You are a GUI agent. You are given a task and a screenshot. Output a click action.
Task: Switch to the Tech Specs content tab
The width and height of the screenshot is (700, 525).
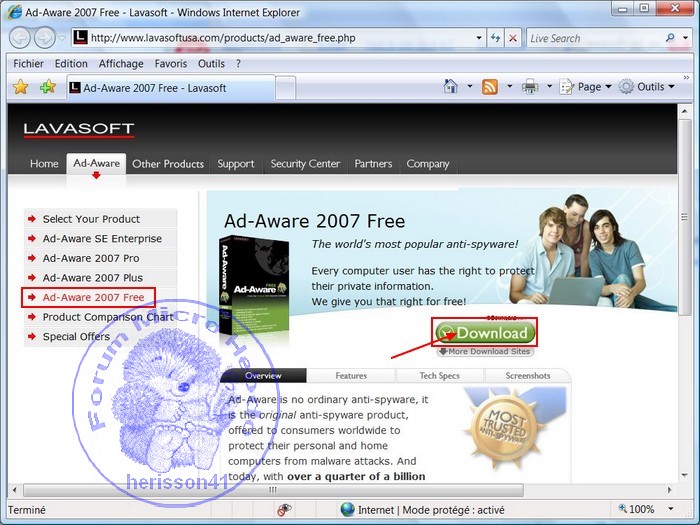[x=439, y=376]
